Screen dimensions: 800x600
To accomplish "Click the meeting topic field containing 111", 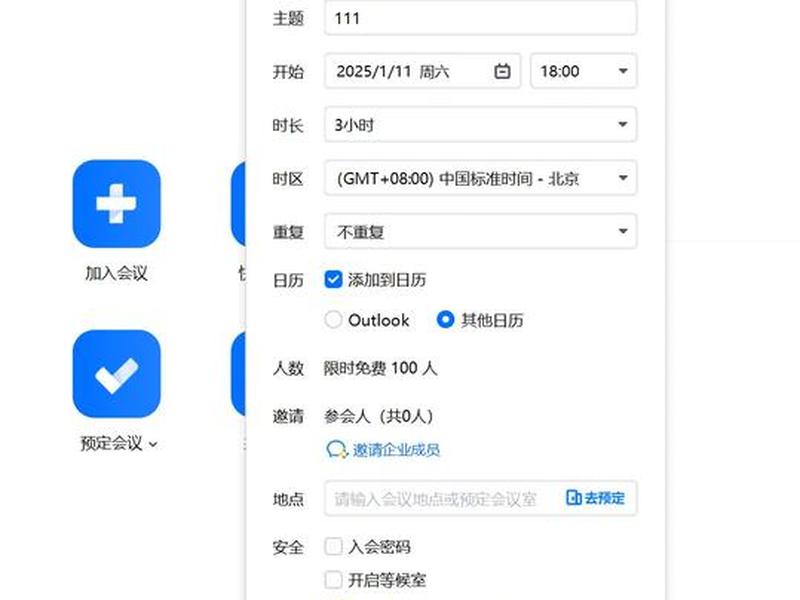I will click(480, 18).
